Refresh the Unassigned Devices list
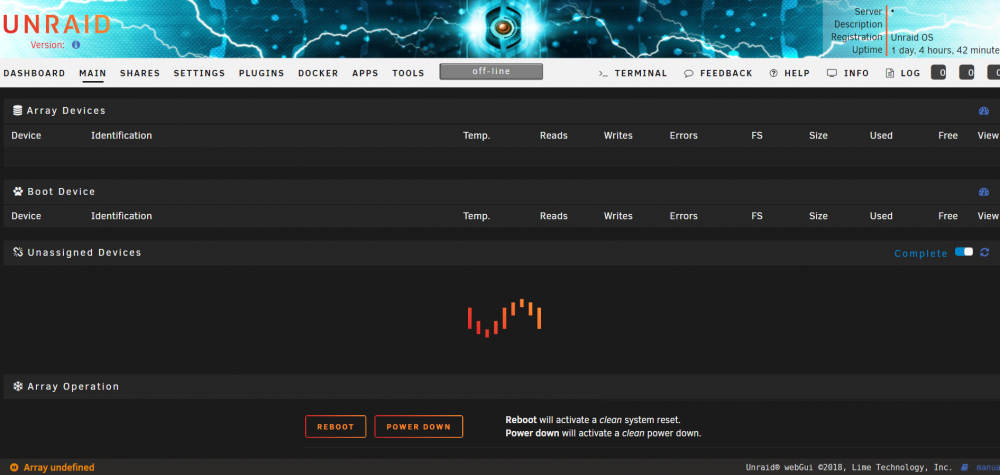Screen dimensions: 1000x475 (x=985, y=252)
